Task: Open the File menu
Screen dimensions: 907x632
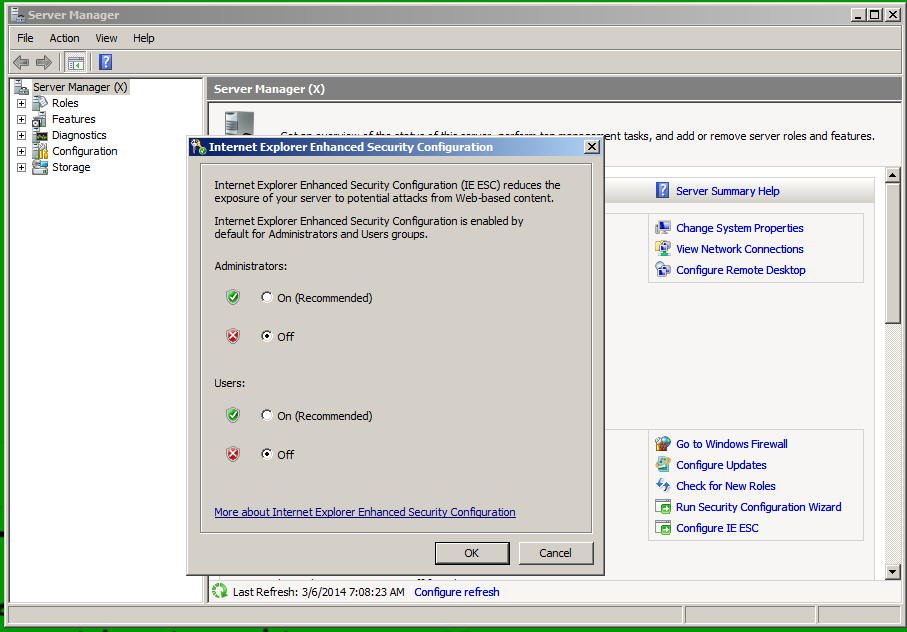Action: coord(25,38)
